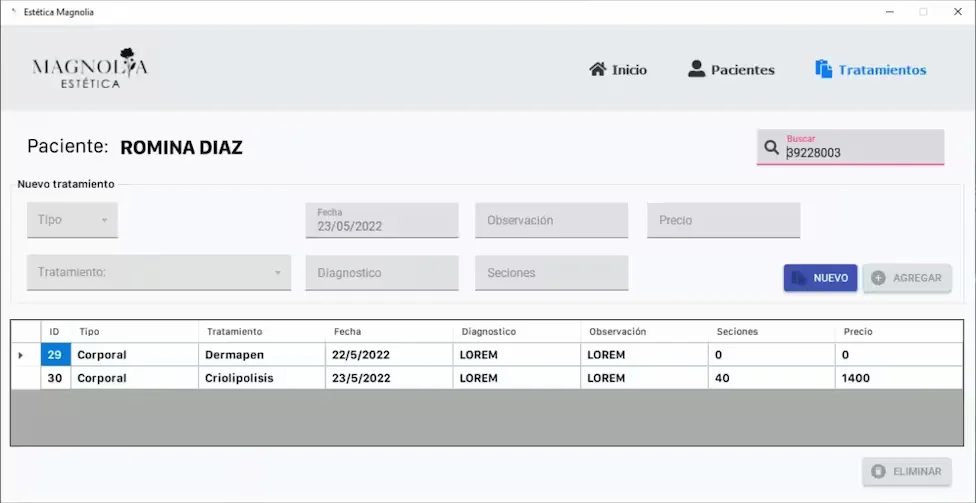Click the person icon beside Pacientes
Viewport: 976px width, 503px height.
coord(697,69)
